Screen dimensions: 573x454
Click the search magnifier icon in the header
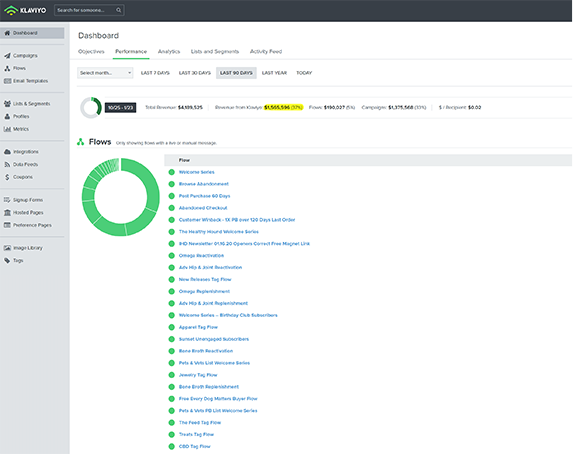tap(119, 10)
